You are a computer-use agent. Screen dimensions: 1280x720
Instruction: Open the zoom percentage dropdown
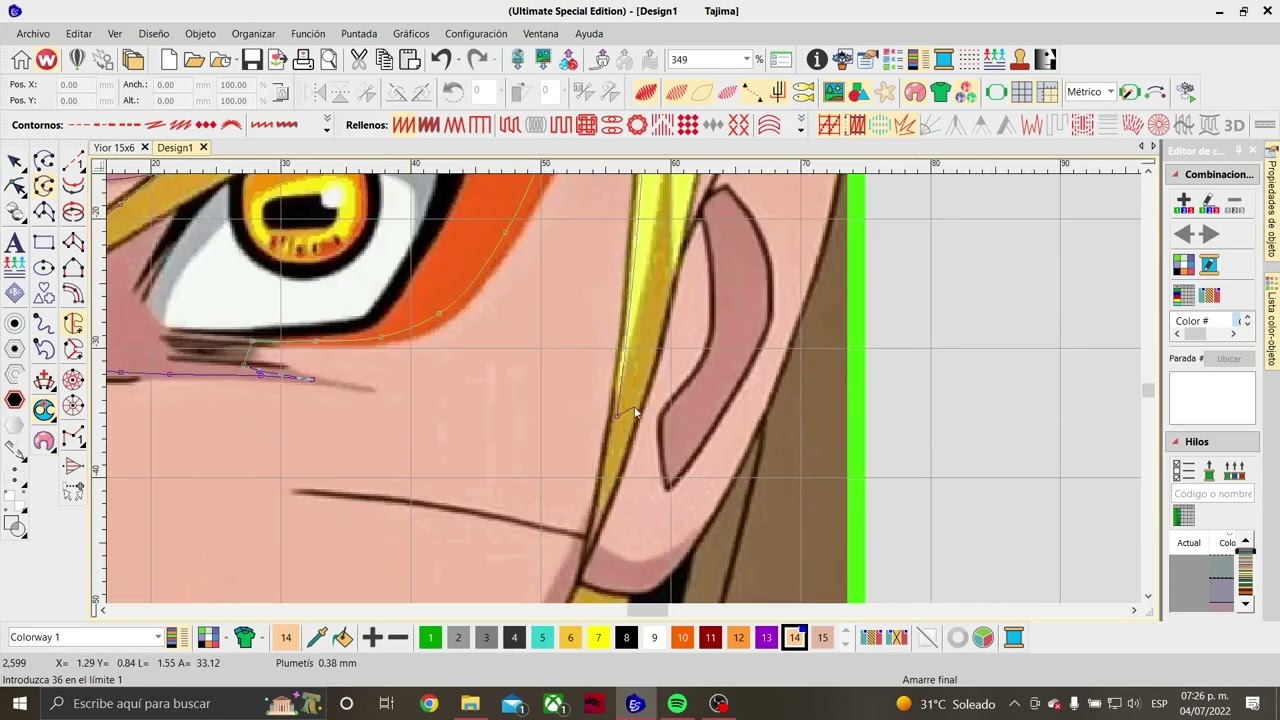point(746,60)
